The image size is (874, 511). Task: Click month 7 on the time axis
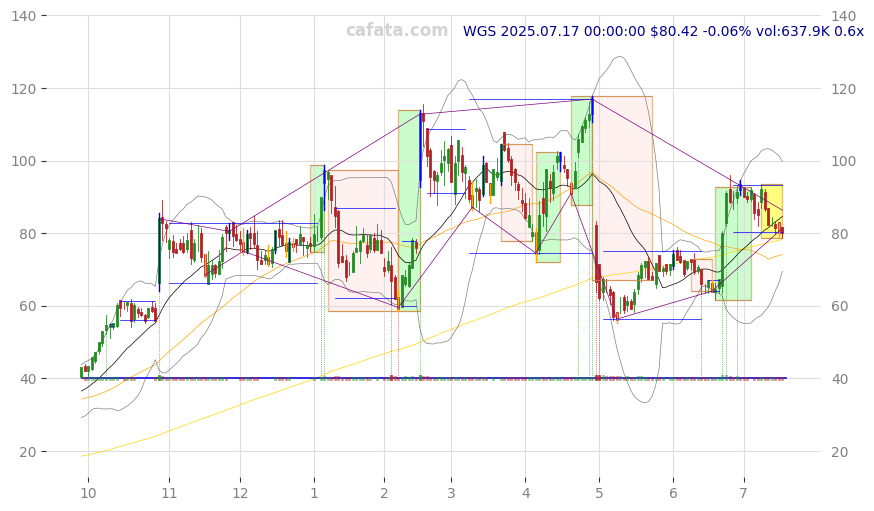click(744, 493)
